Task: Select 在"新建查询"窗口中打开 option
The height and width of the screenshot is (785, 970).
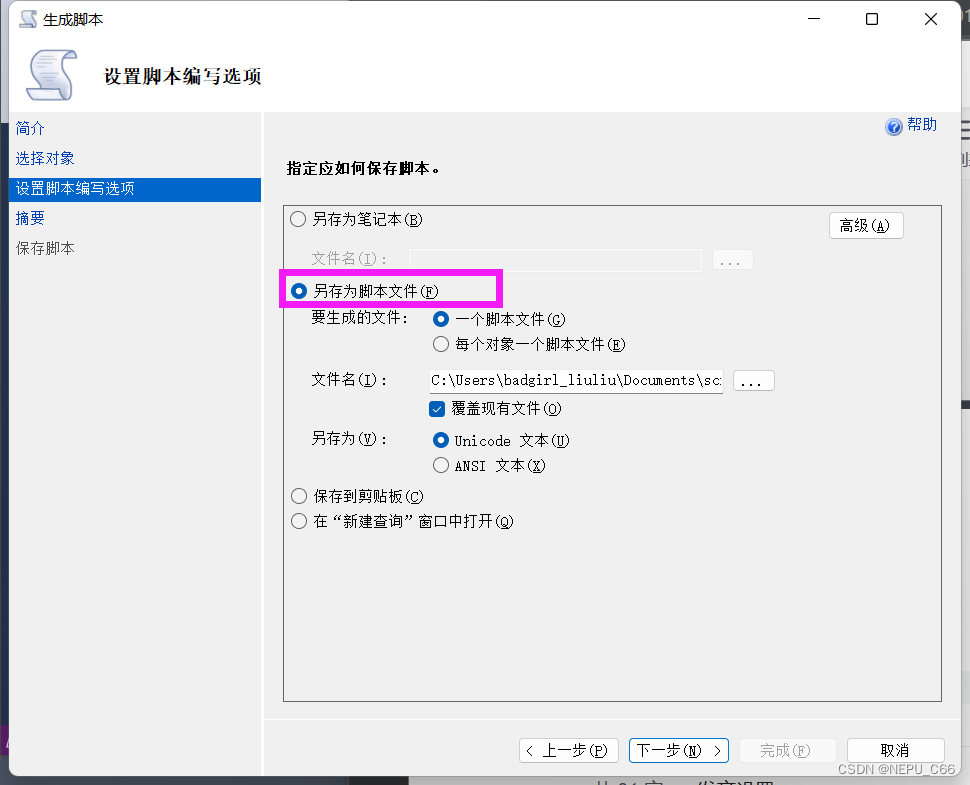Action: [298, 521]
